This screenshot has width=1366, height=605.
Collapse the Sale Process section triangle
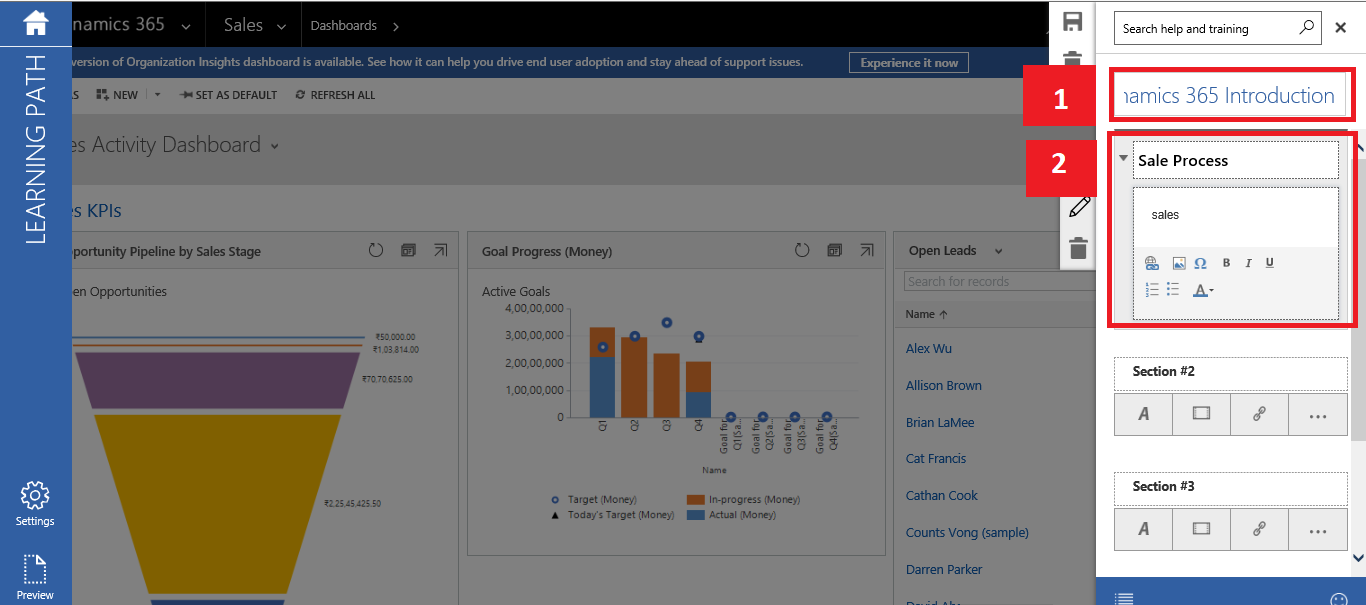[1123, 158]
